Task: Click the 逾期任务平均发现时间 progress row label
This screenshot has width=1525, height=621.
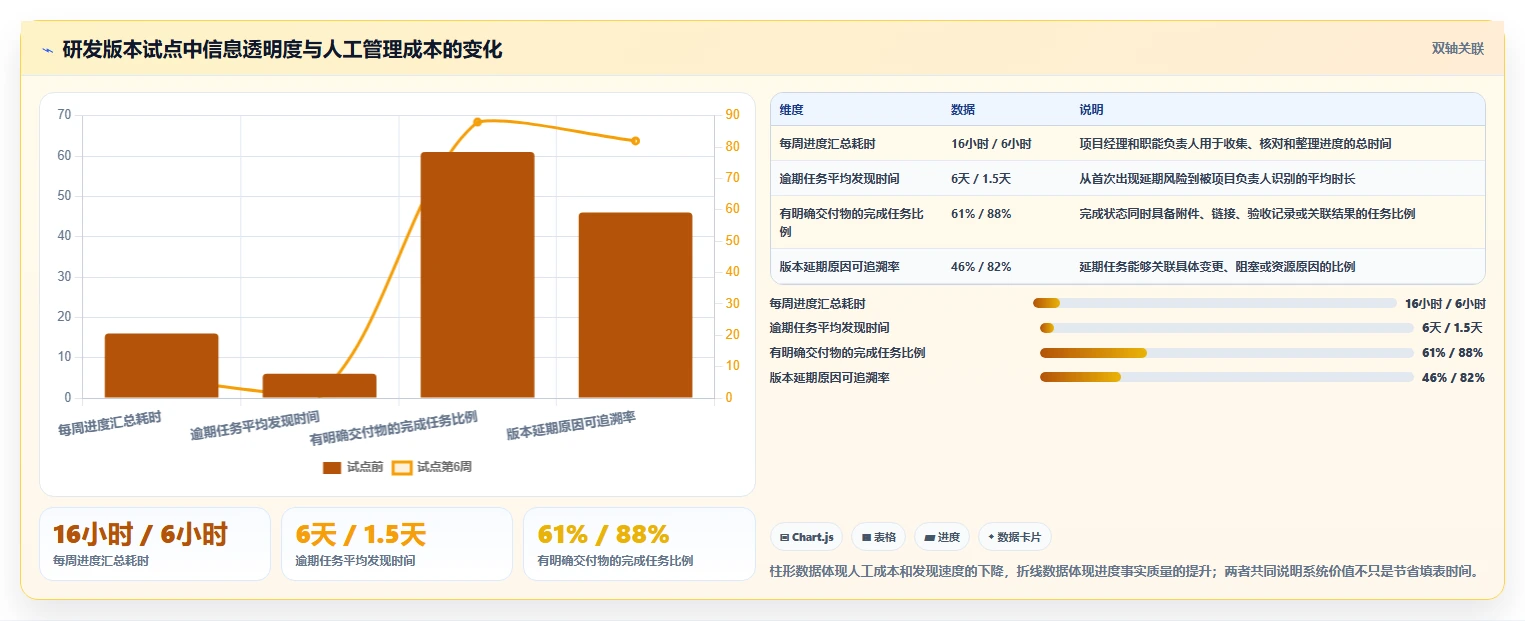Action: click(829, 328)
